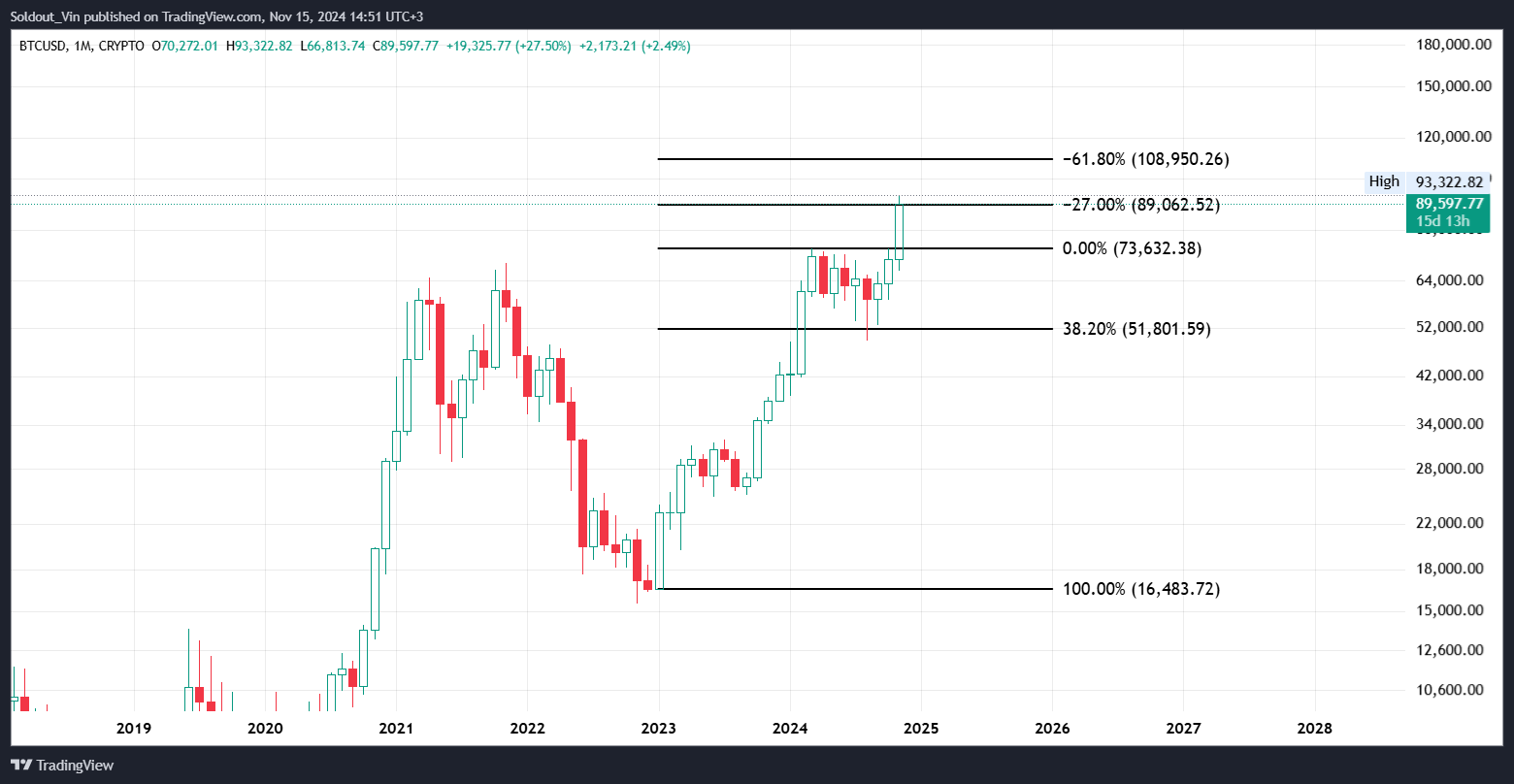The height and width of the screenshot is (784, 1514).
Task: Click 34,000.00 on the price axis
Action: (1452, 424)
